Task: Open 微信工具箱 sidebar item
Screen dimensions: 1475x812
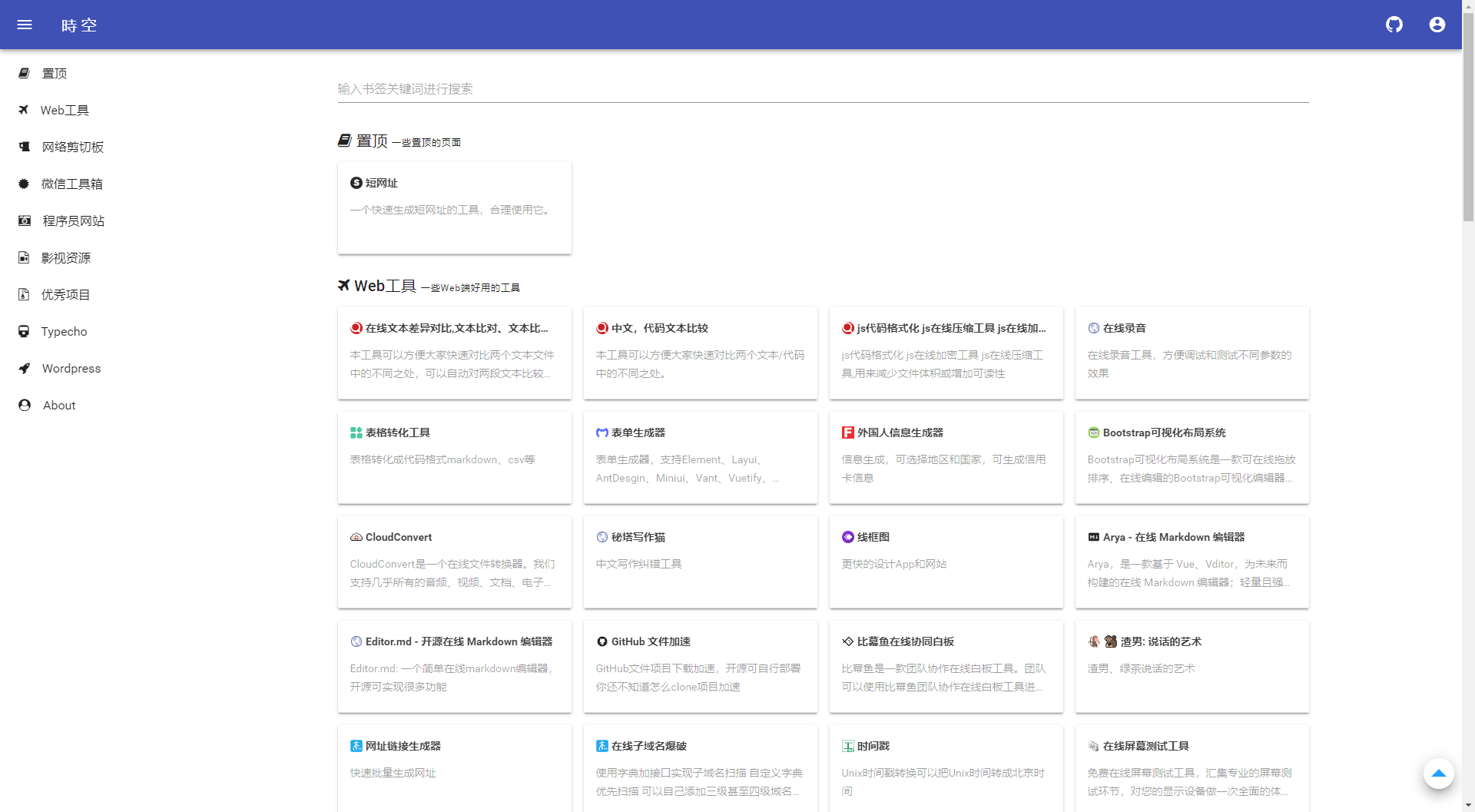Action: [x=71, y=184]
